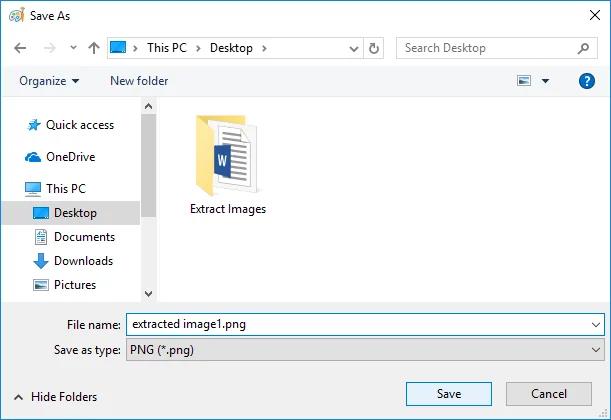
Task: Open the File name dropdown arrow
Action: [596, 325]
